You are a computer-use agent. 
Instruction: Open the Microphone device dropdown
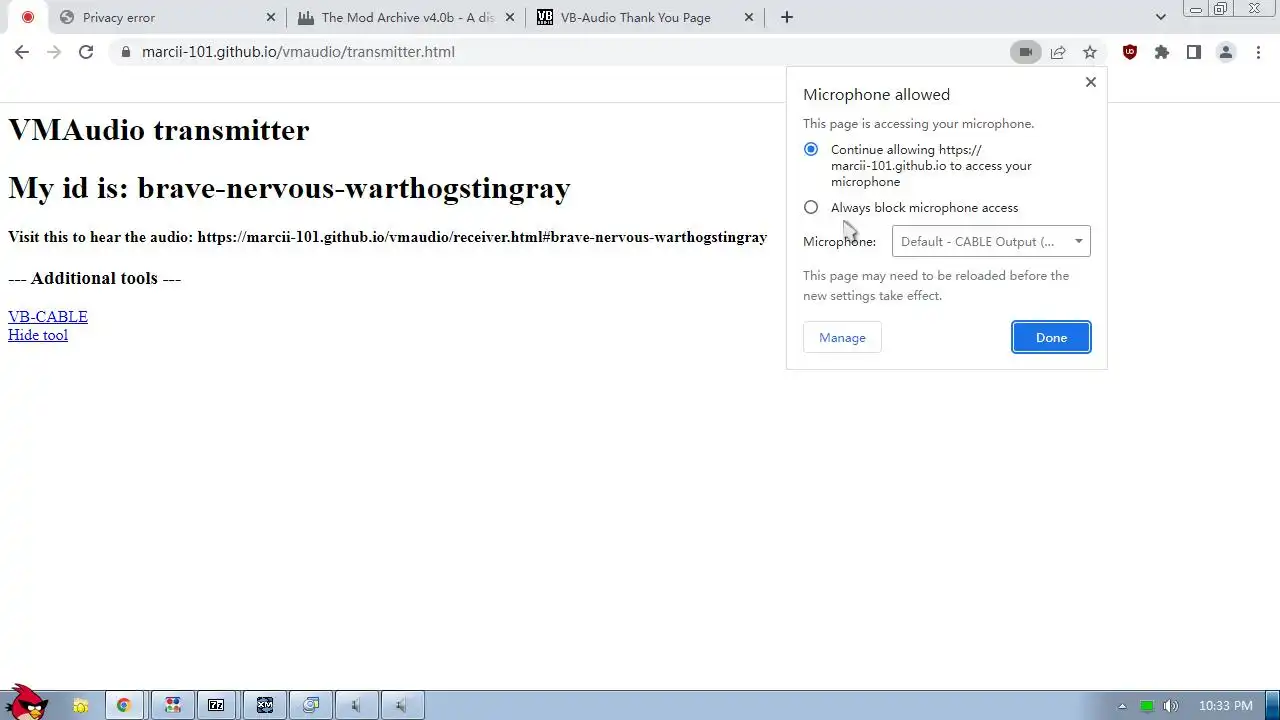click(x=991, y=241)
